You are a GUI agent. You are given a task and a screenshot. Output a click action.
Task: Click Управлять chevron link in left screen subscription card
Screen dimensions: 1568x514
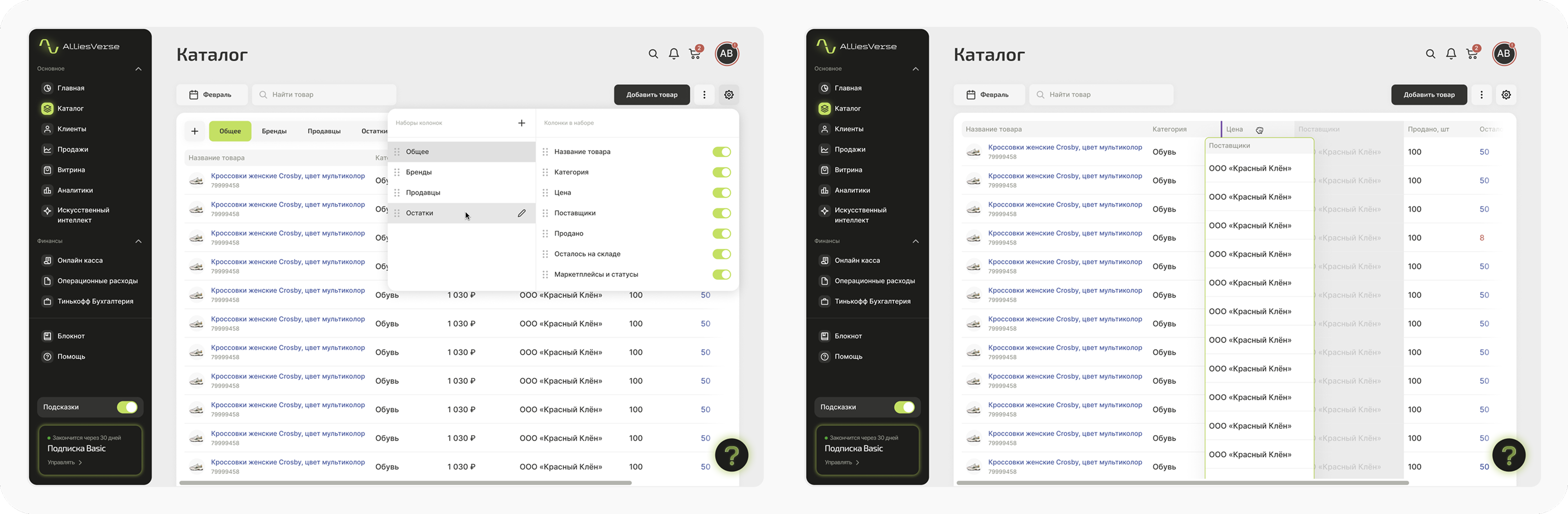point(65,463)
